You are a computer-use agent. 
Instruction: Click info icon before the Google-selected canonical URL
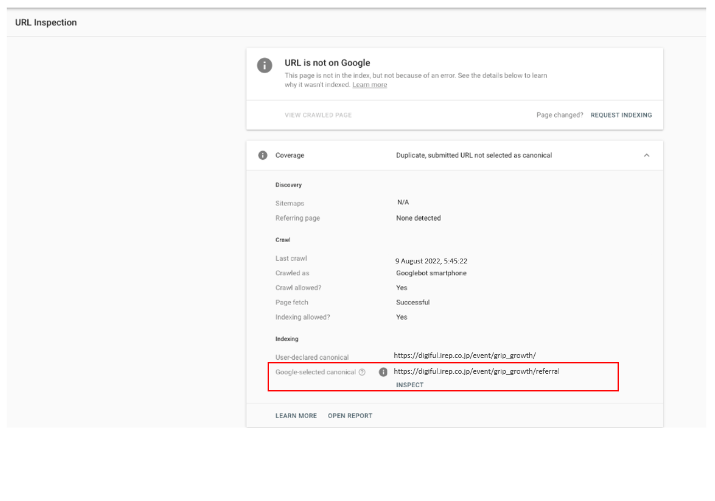click(383, 372)
